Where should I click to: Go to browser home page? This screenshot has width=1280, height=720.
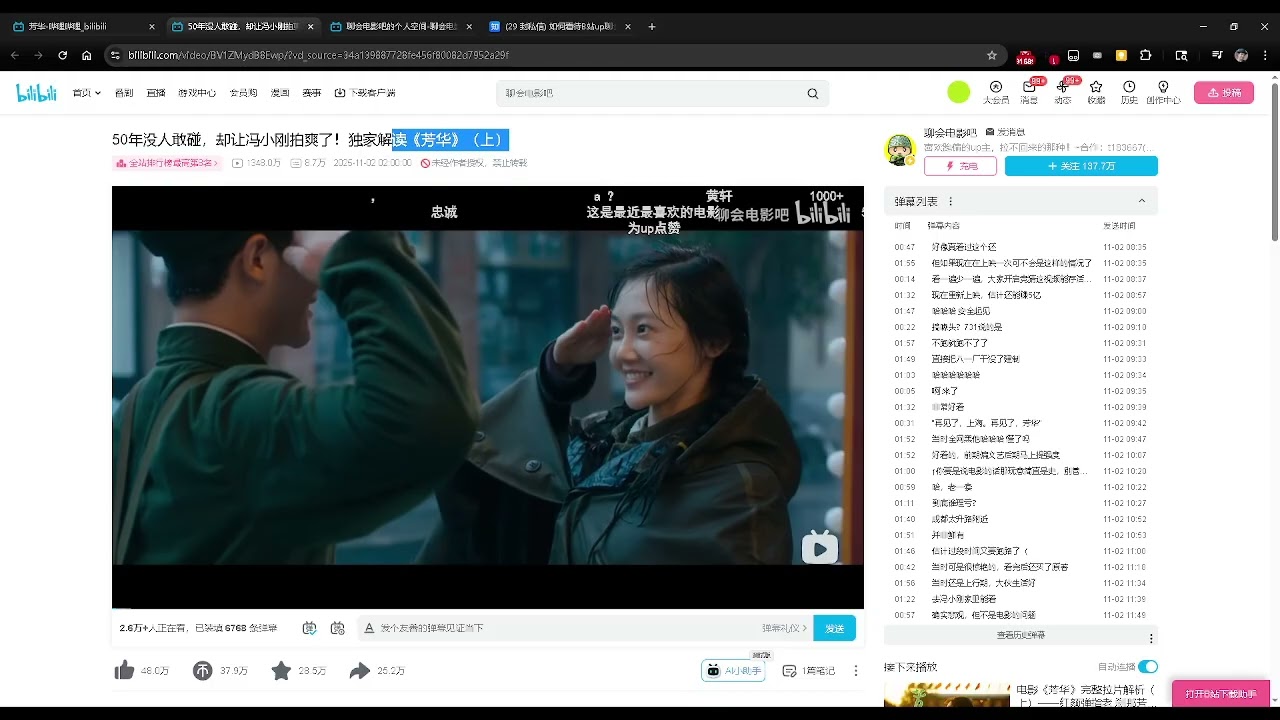pyautogui.click(x=87, y=55)
